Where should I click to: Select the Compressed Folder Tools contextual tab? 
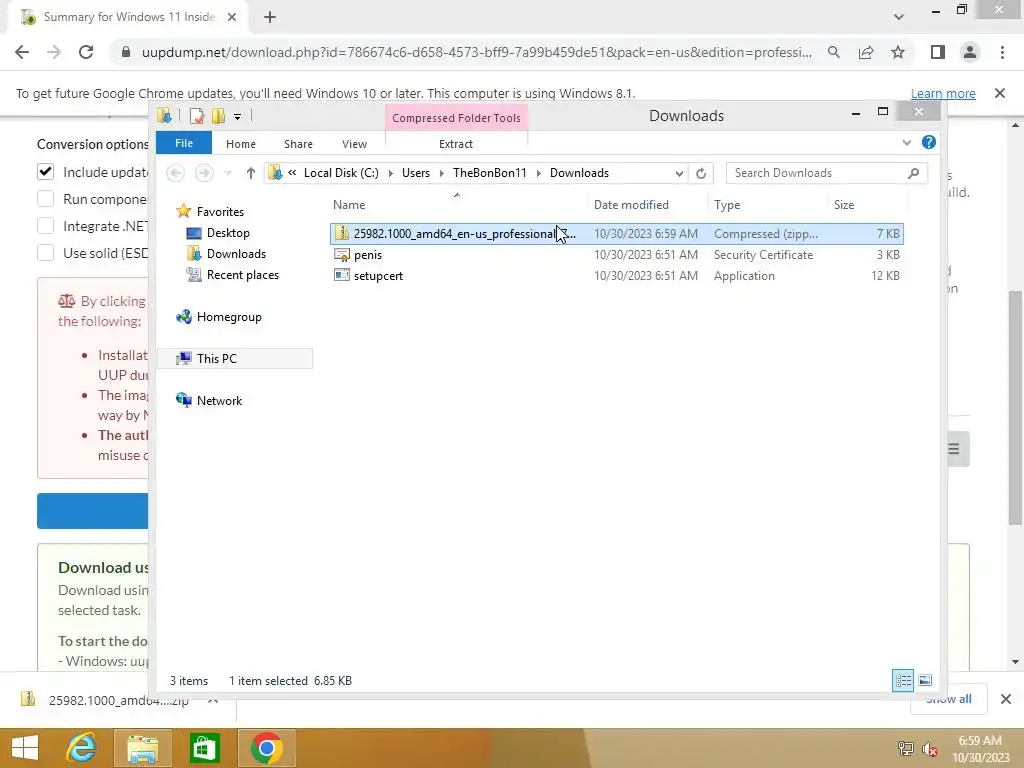pos(456,118)
